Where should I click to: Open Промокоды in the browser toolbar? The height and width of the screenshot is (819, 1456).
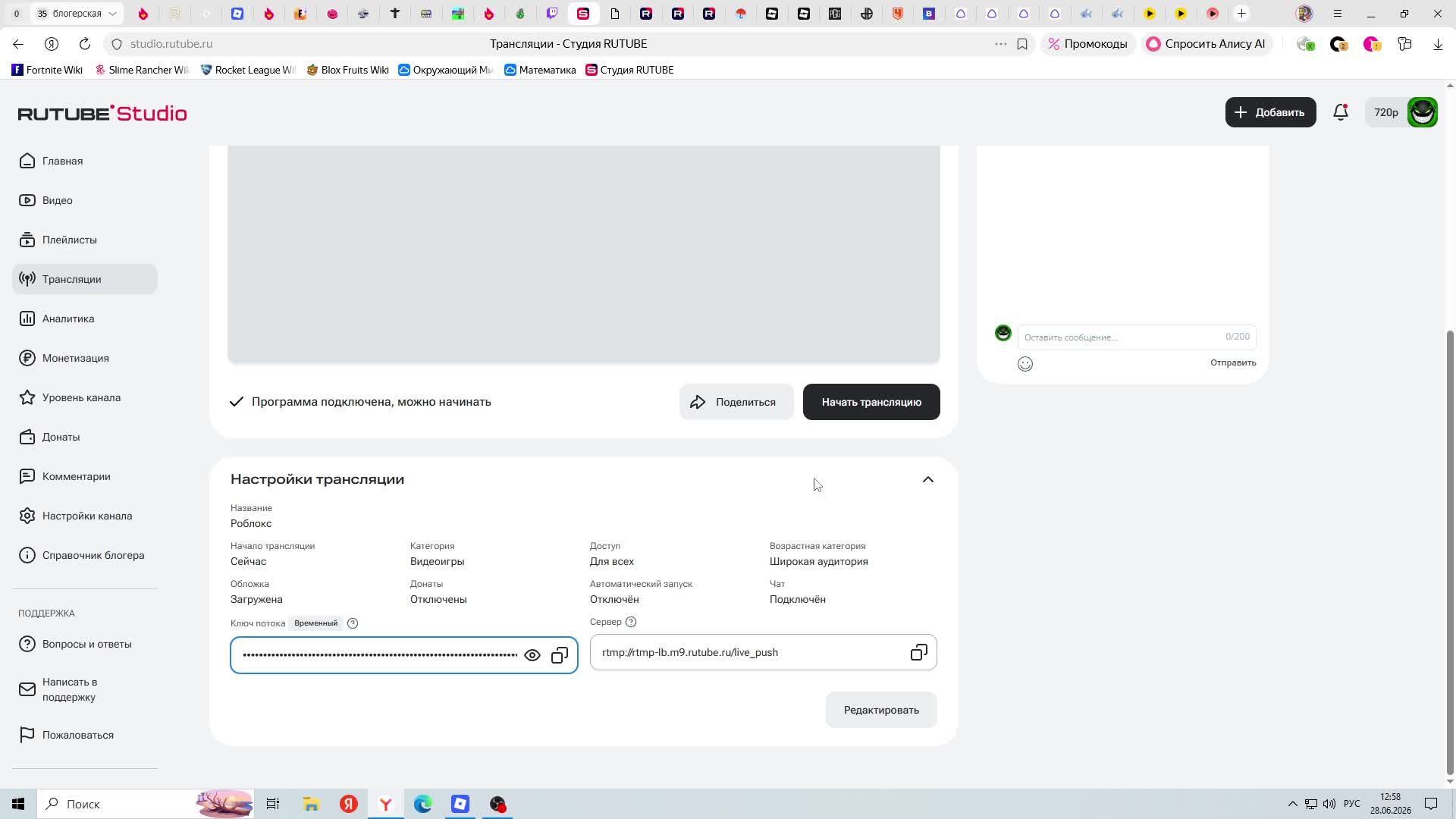[x=1087, y=44]
